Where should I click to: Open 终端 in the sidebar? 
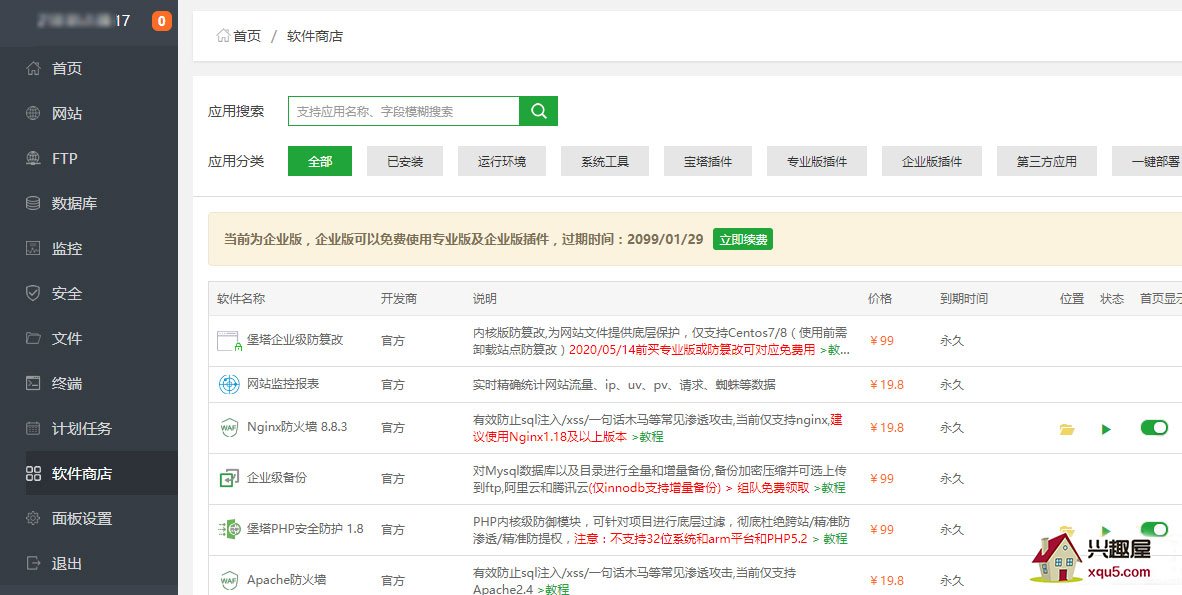tap(89, 383)
